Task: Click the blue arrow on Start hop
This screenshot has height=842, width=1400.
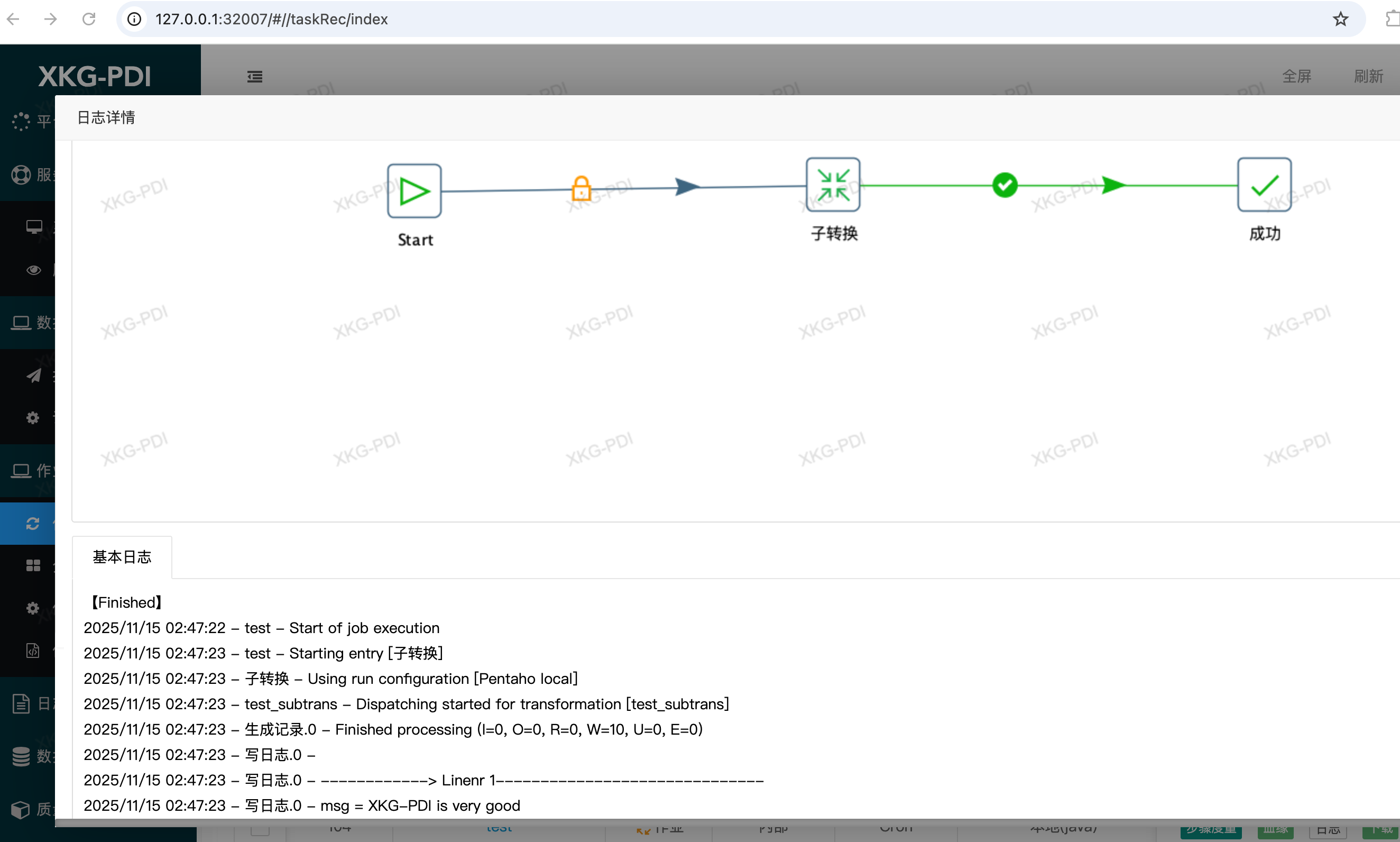Action: pyautogui.click(x=687, y=186)
